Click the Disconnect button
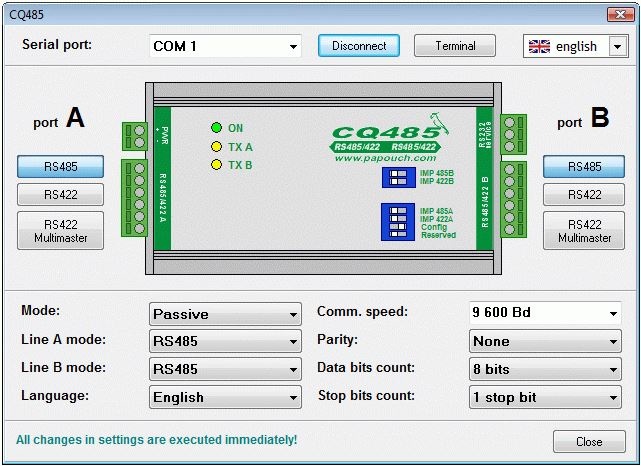 (359, 46)
